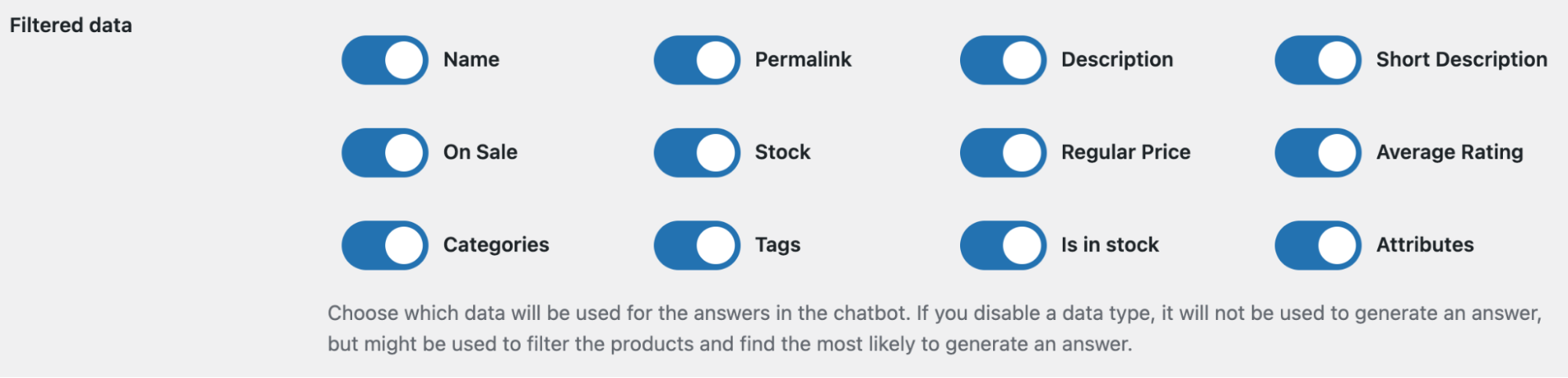Click the Name label text
Image resolution: width=1568 pixels, height=378 pixels.
(471, 60)
